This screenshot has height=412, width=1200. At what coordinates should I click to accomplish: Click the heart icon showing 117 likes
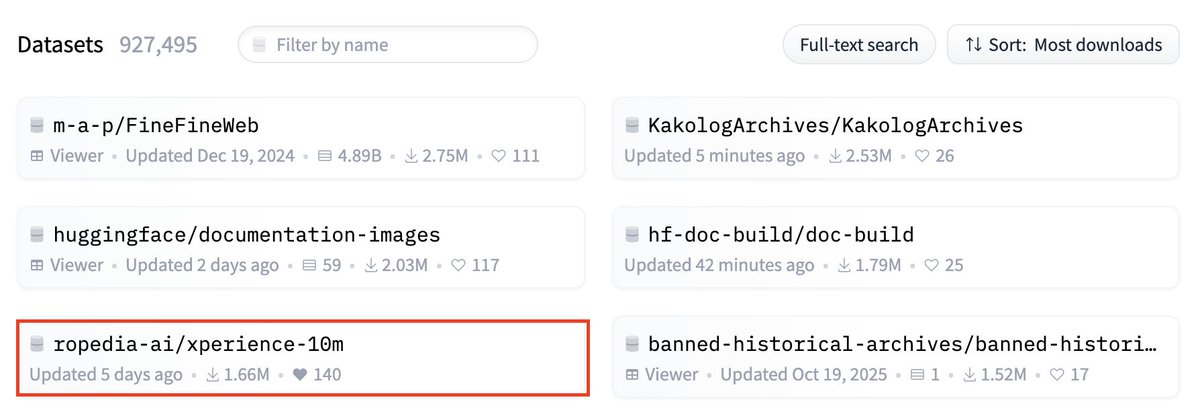tap(459, 266)
